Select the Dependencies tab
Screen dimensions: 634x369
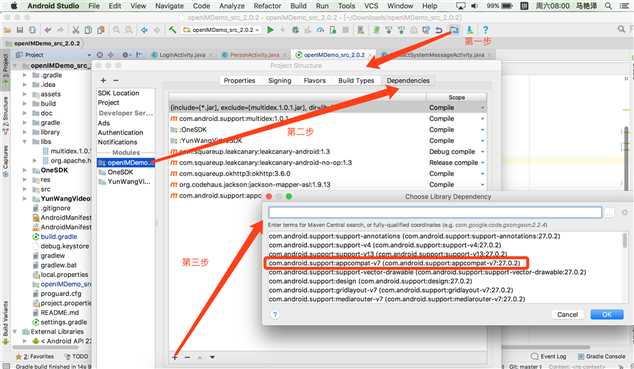408,80
